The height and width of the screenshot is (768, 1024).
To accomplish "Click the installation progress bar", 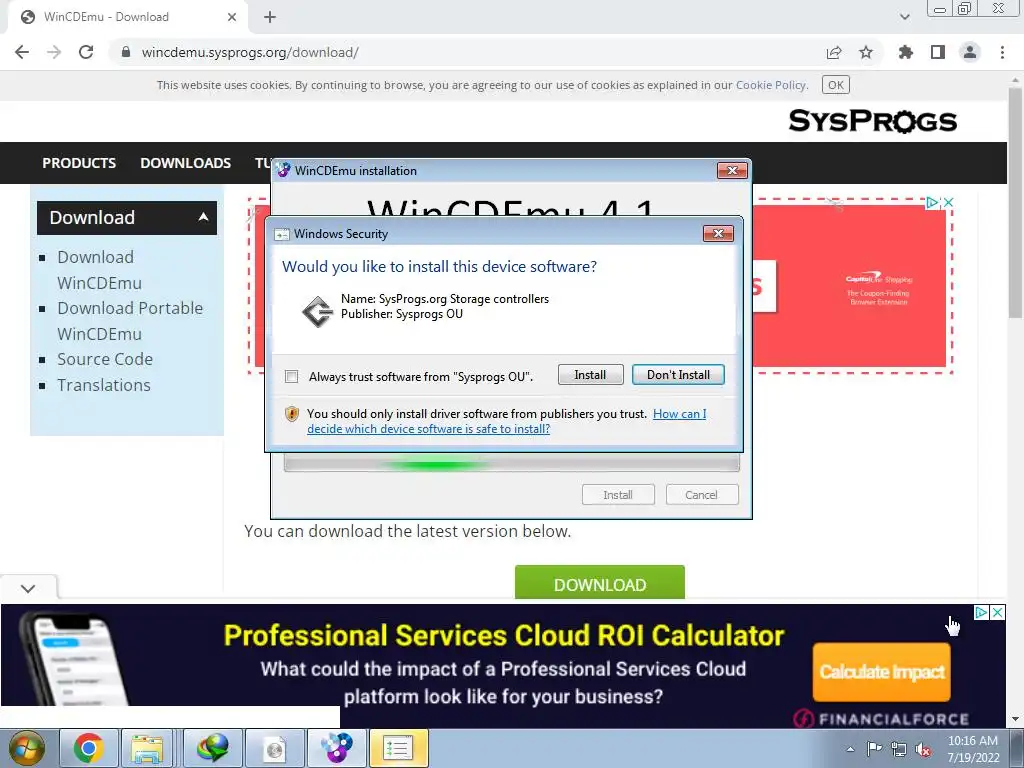I will point(512,464).
